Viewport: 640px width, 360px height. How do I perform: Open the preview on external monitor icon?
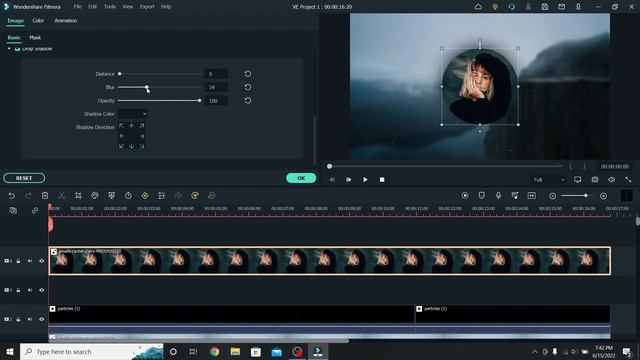[x=578, y=180]
